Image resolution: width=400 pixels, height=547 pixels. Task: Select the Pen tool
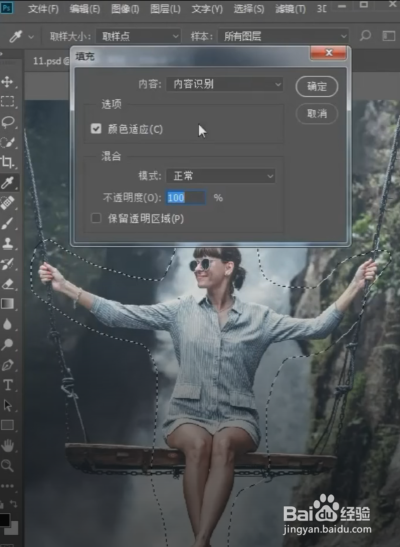coord(7,365)
